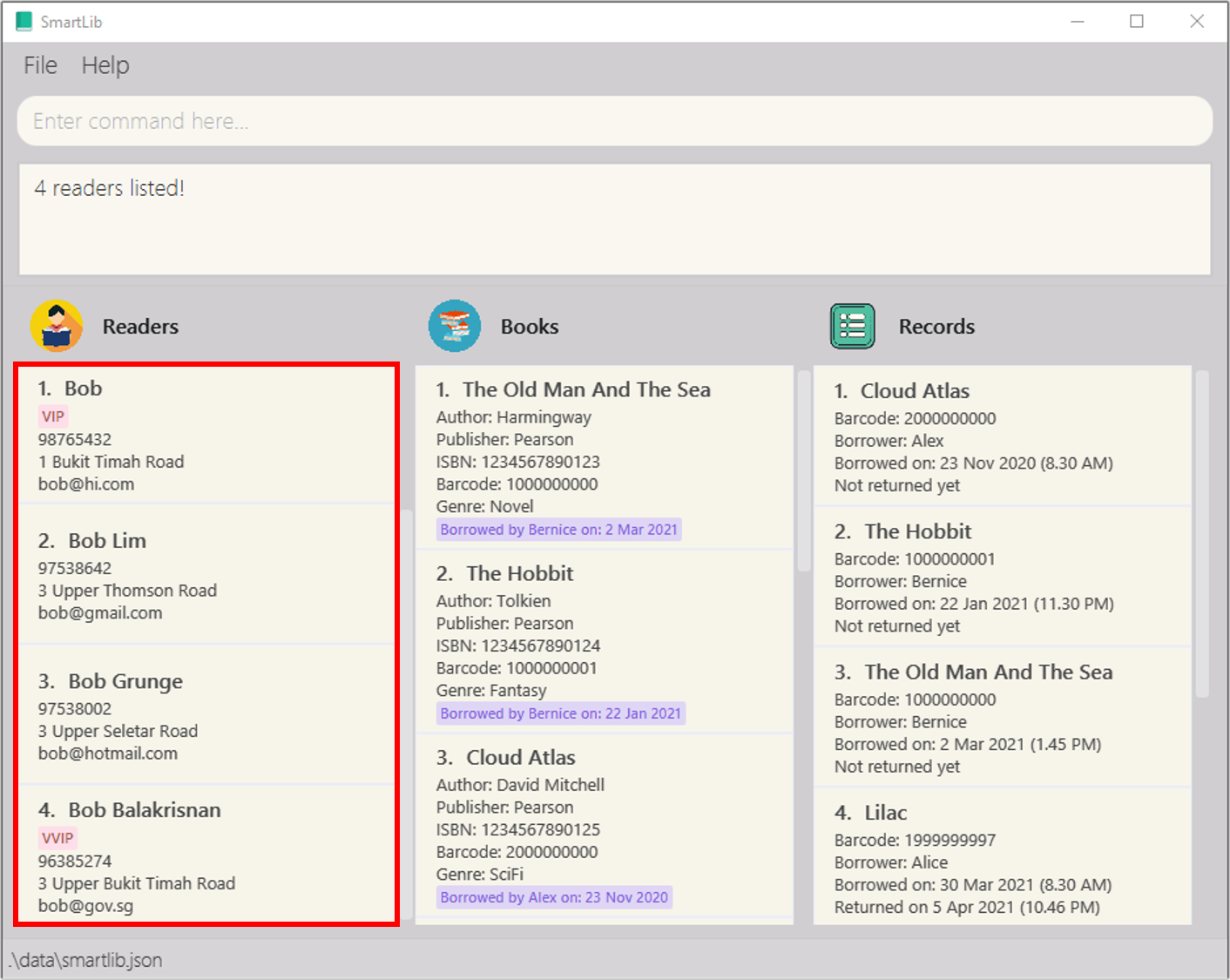The width and height of the screenshot is (1230, 980).
Task: Select record '3. The Old Man And The Sea'
Action: click(x=974, y=672)
